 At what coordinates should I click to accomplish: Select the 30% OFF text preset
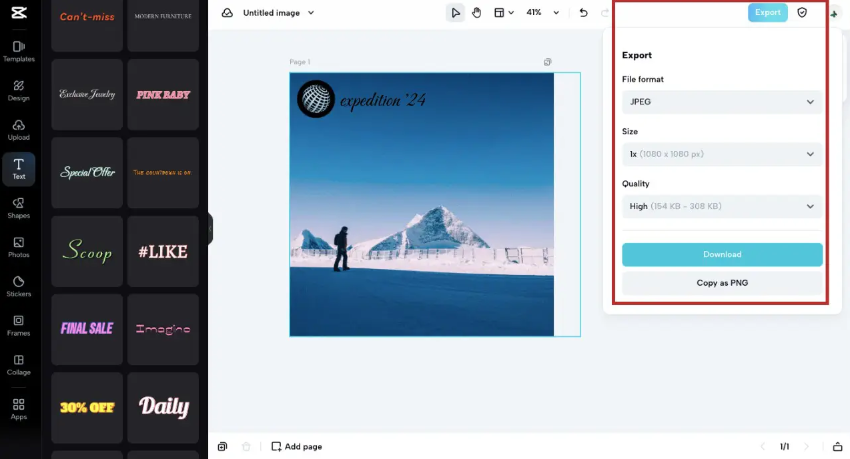[87, 408]
